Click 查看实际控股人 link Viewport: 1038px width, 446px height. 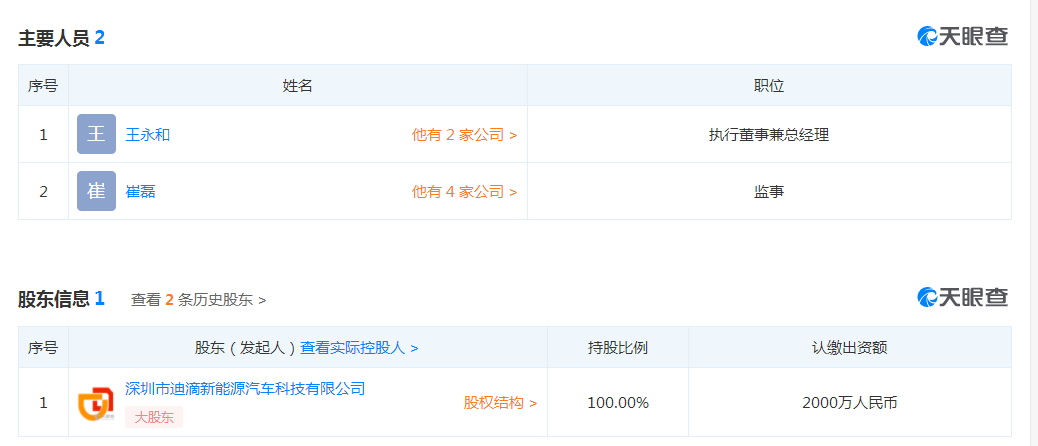coord(359,347)
